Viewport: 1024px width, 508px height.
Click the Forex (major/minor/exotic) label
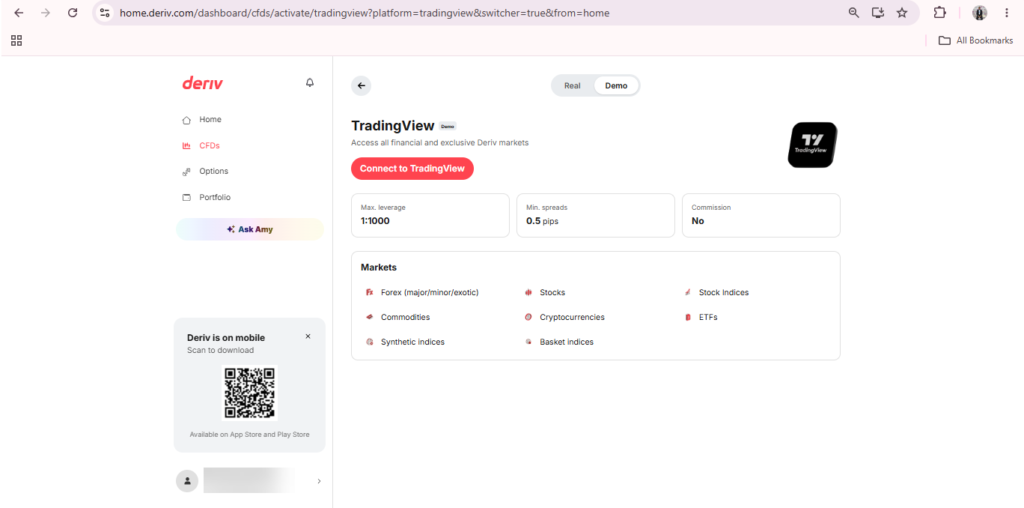[430, 293]
